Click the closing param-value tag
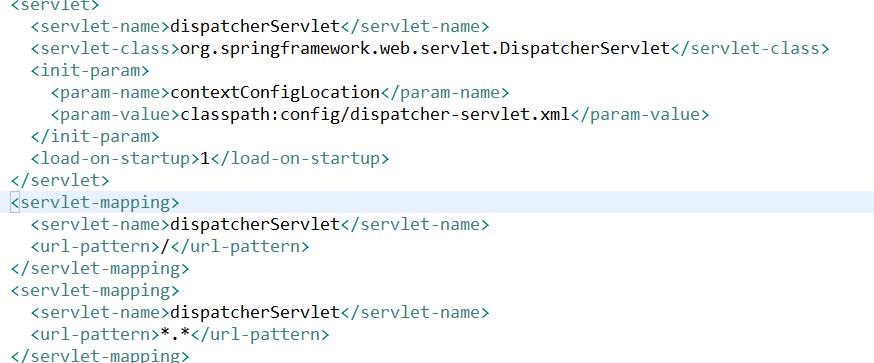This screenshot has width=874, height=363. point(639,115)
